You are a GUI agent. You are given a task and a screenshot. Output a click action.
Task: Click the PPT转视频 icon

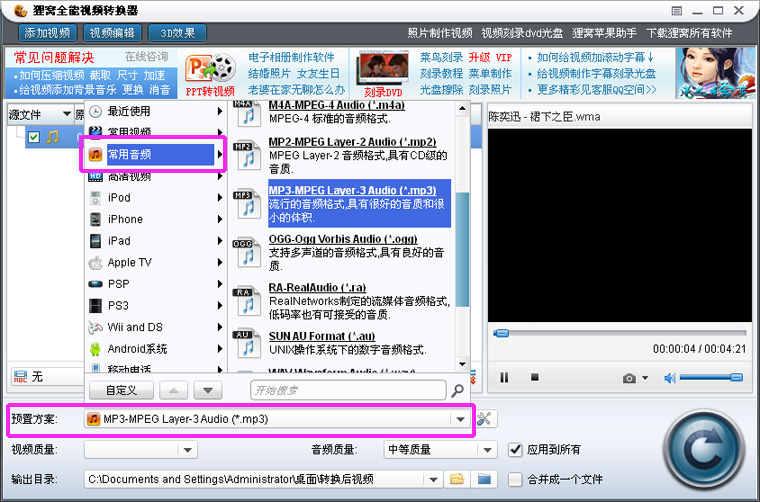pyautogui.click(x=210, y=75)
